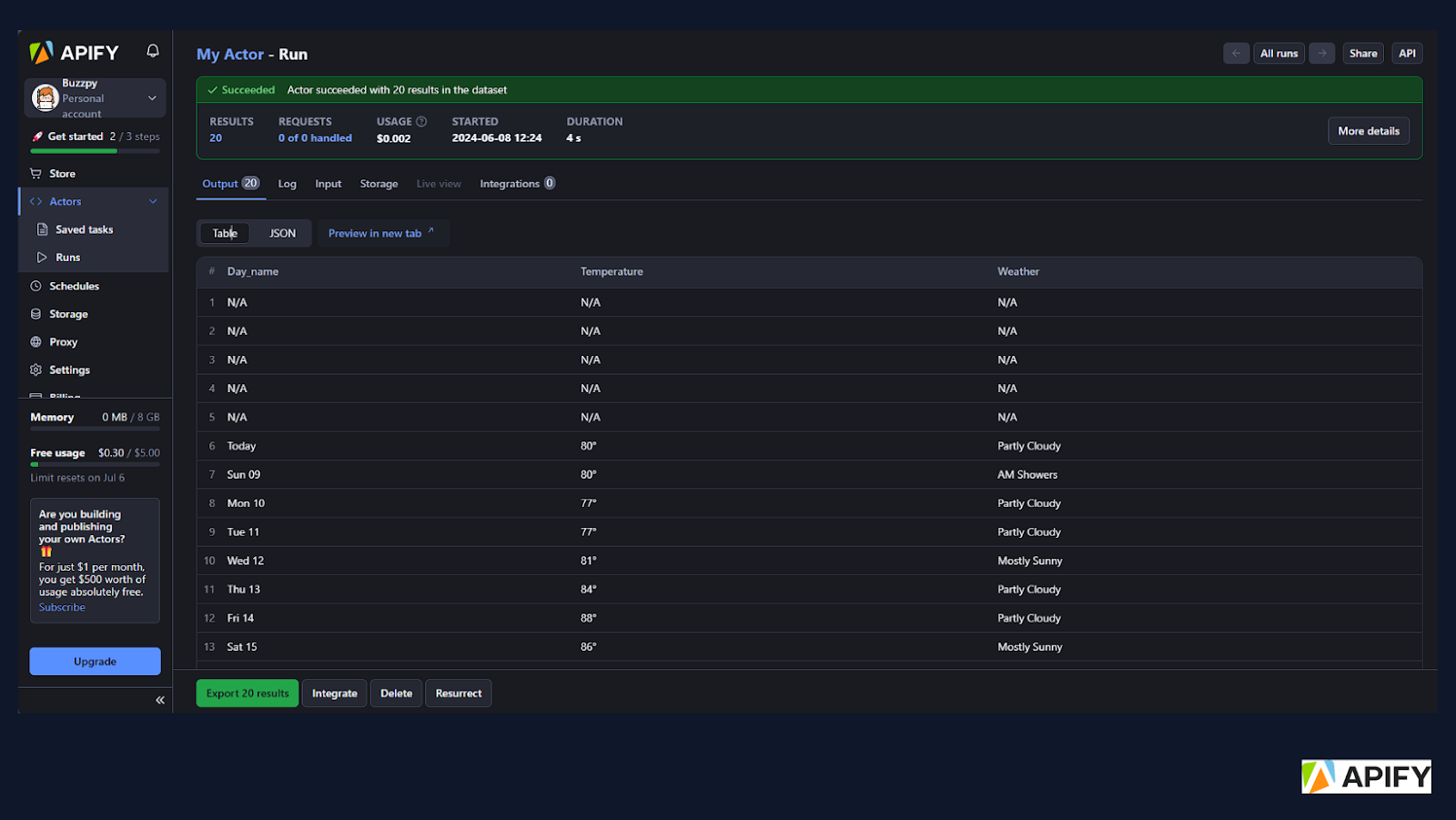The width and height of the screenshot is (1456, 820).
Task: Open the Store cart icon
Action: click(35, 173)
